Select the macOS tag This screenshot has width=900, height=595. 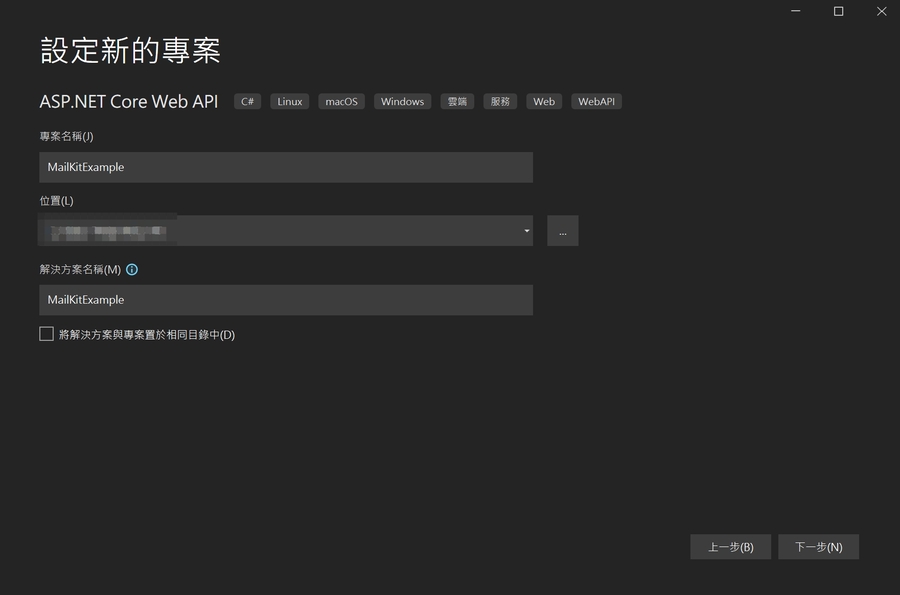tap(341, 101)
